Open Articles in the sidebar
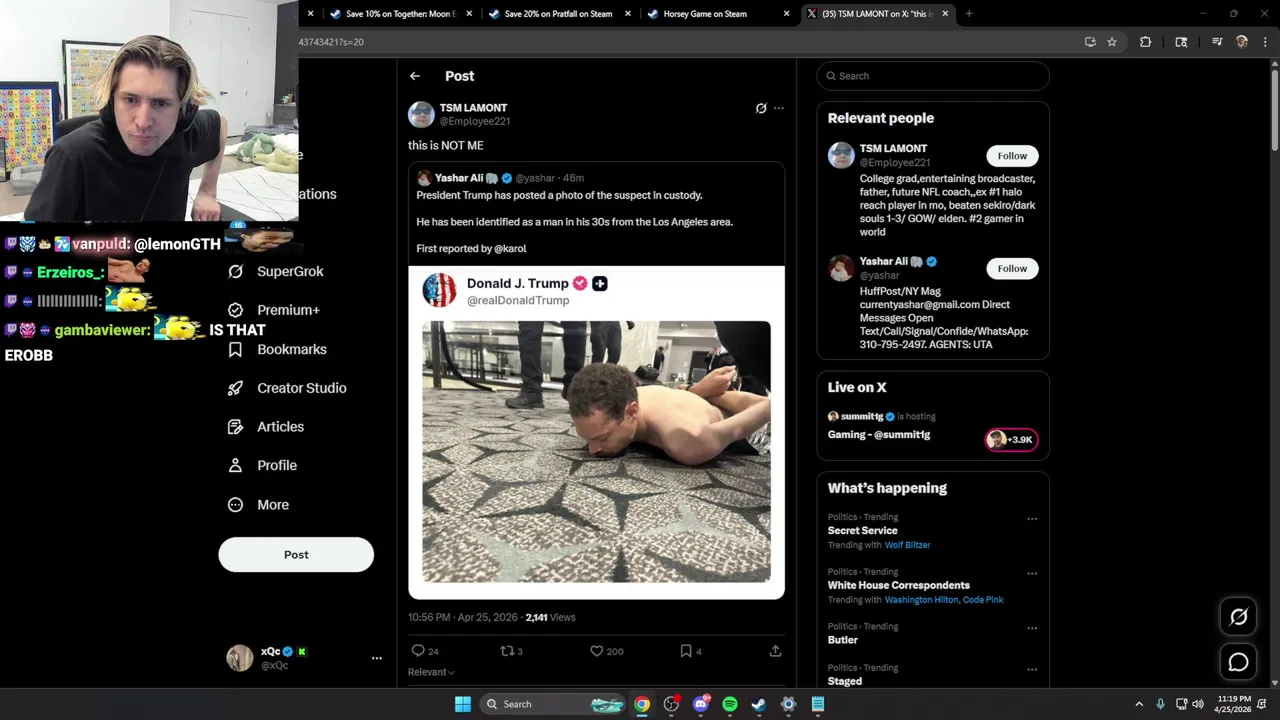Image resolution: width=1280 pixels, height=720 pixels. click(266, 427)
